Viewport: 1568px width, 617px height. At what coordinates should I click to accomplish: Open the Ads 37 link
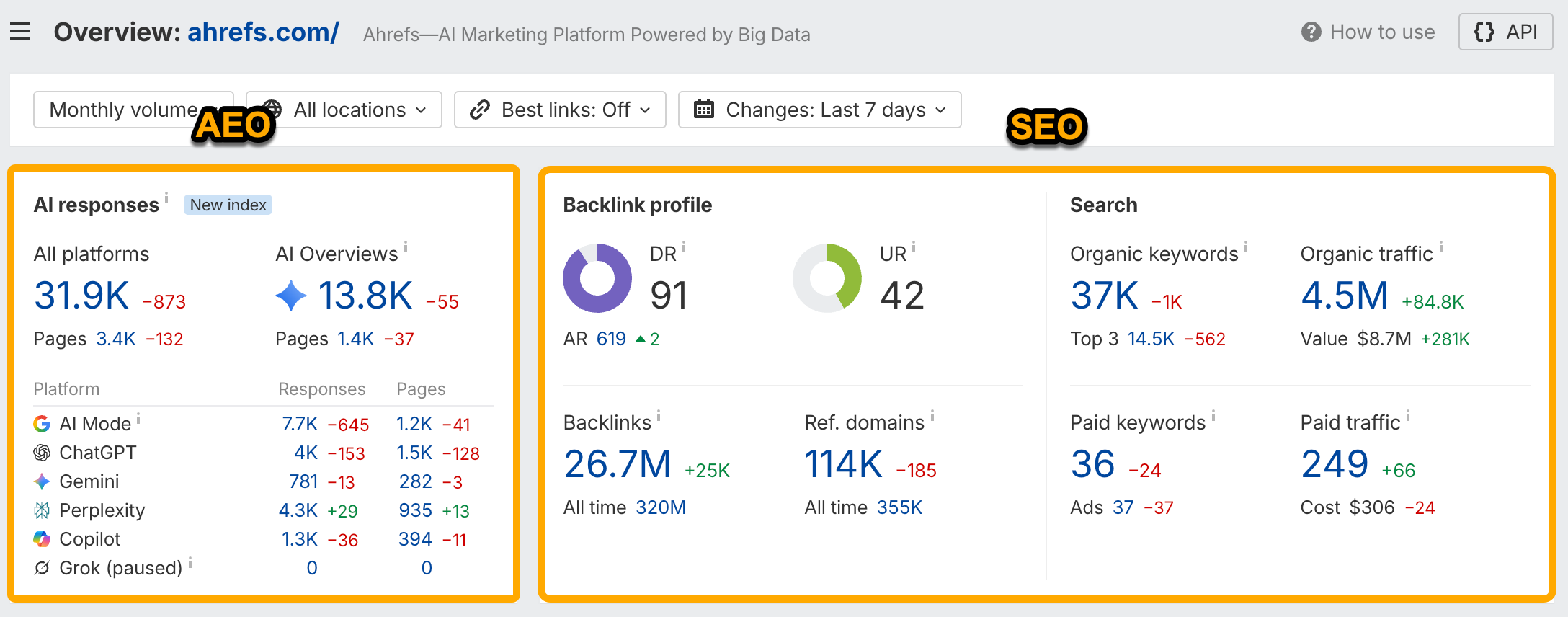1123,507
